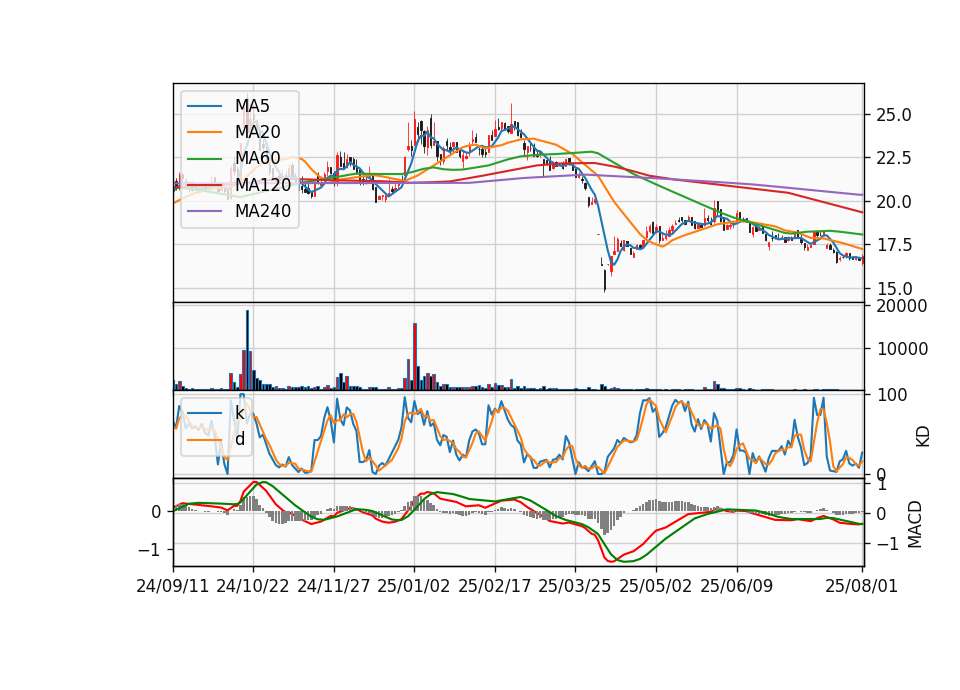
Task: Click the 25/01/02 date label
Action: coord(414,586)
